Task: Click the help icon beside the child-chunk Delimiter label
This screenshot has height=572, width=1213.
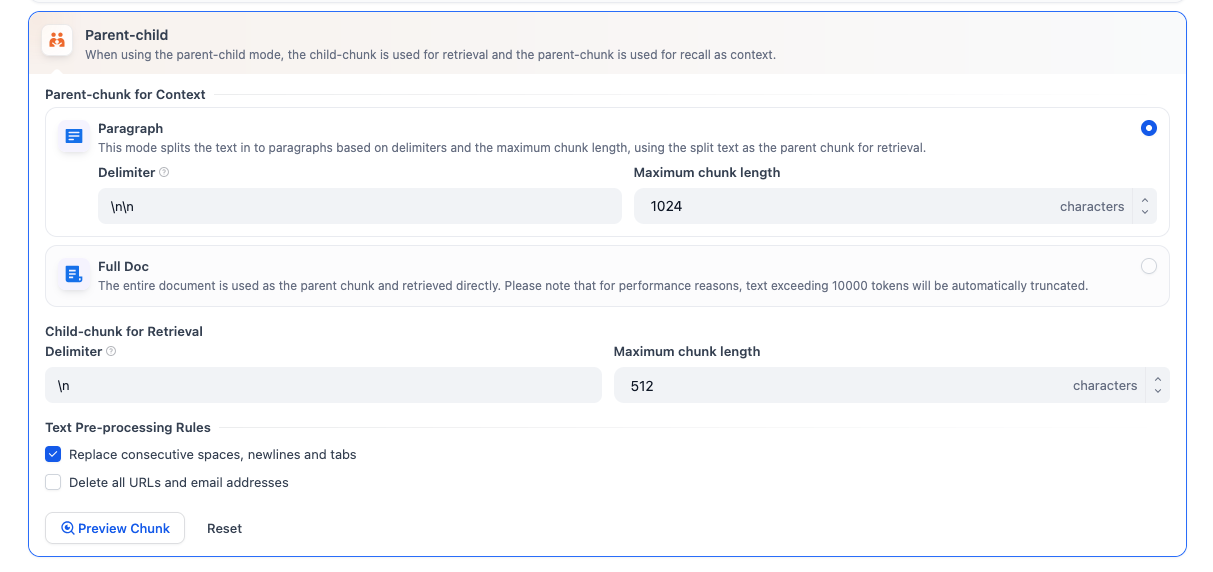Action: [x=111, y=351]
